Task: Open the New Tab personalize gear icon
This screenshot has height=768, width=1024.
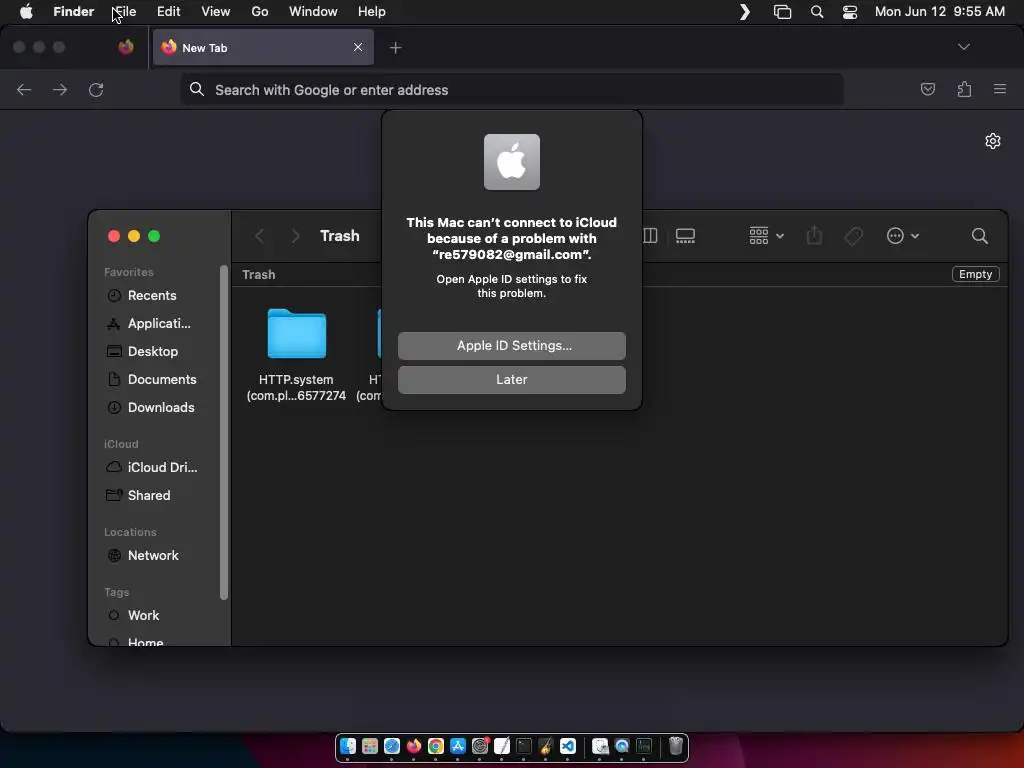Action: 993,141
